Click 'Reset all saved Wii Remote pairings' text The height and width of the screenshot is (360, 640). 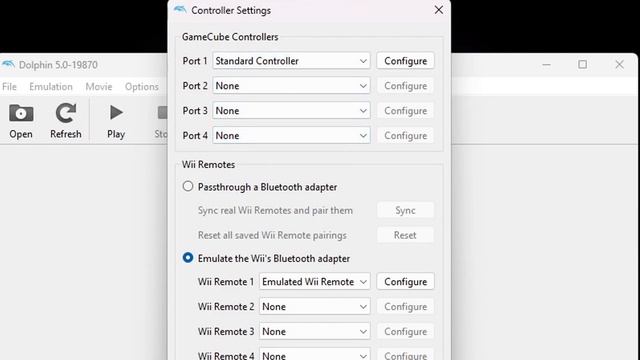coord(272,235)
